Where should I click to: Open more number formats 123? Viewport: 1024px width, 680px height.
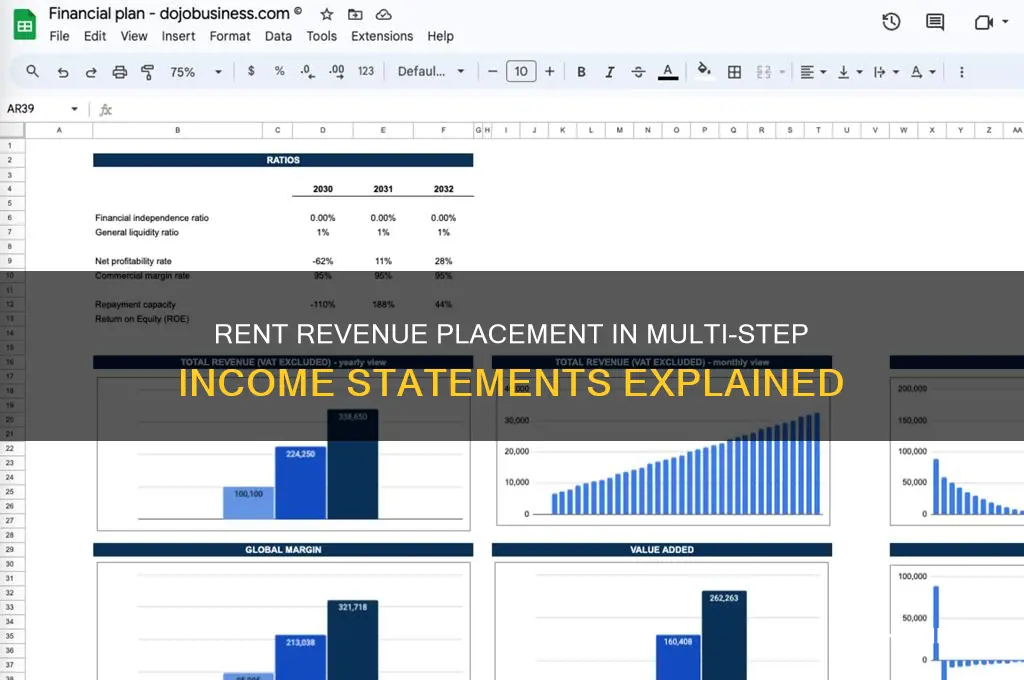pyautogui.click(x=366, y=71)
